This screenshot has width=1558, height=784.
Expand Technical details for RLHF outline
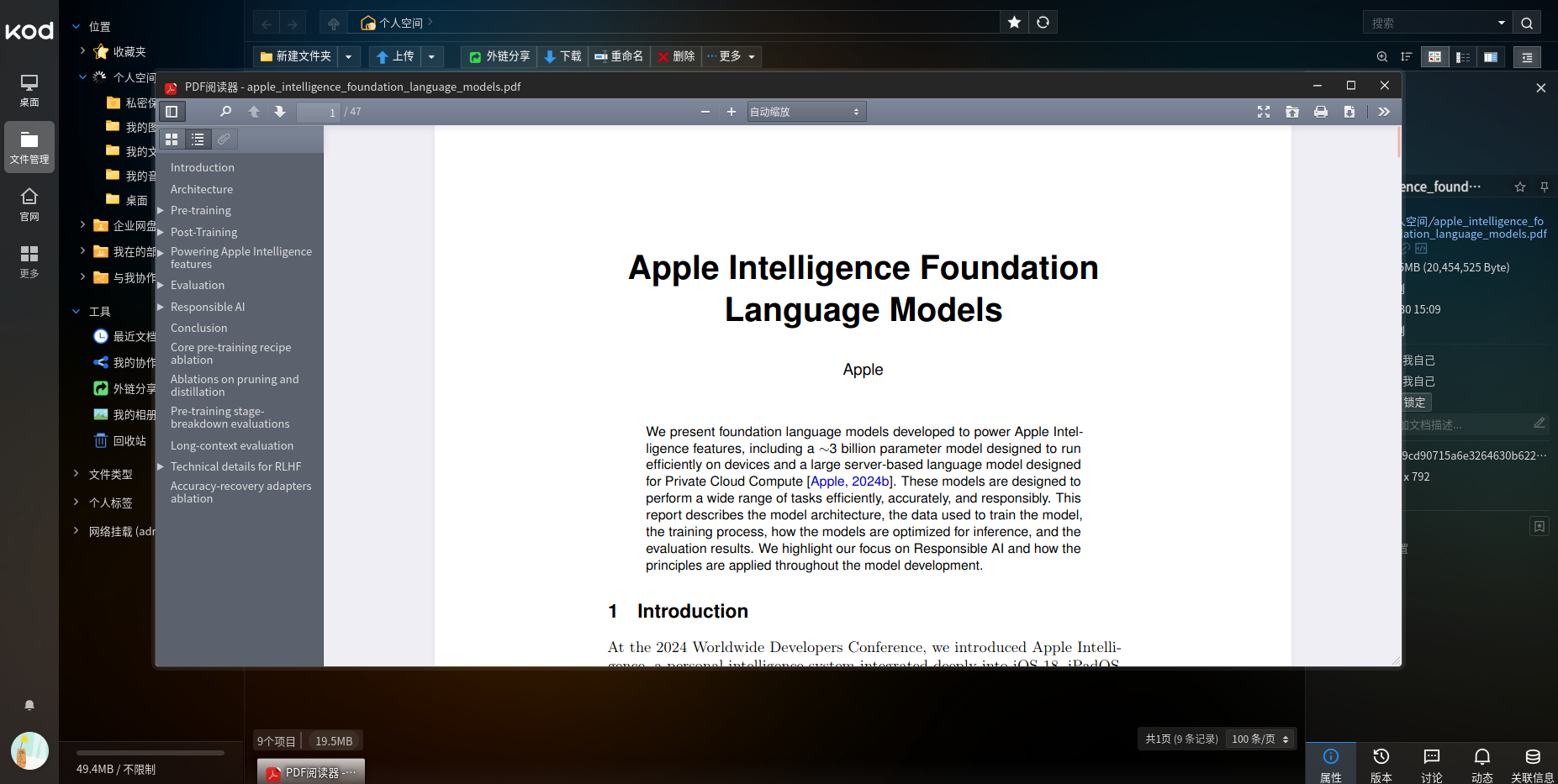[x=161, y=467]
